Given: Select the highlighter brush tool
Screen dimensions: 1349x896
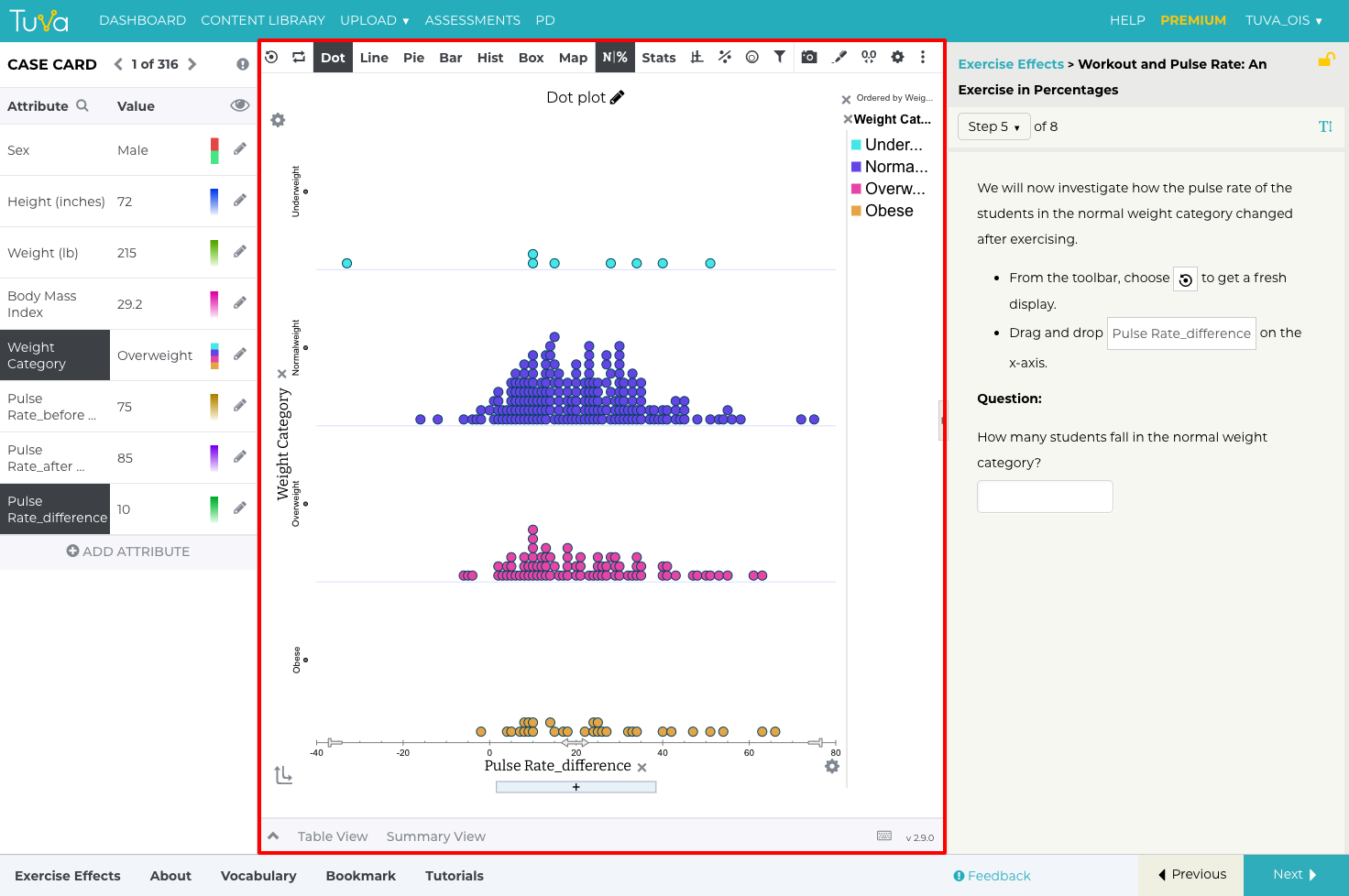Looking at the screenshot, I should coord(839,57).
